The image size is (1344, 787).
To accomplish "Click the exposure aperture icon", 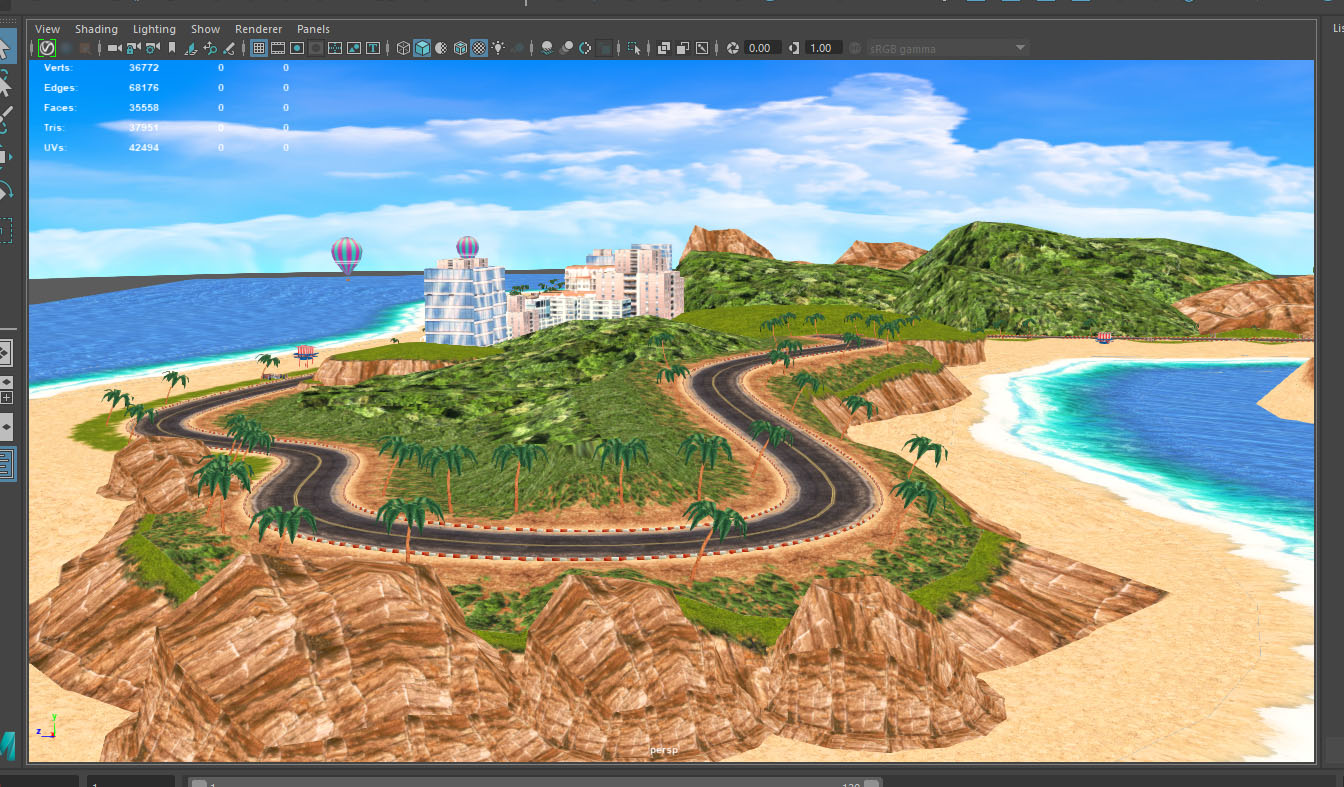I will pos(733,48).
